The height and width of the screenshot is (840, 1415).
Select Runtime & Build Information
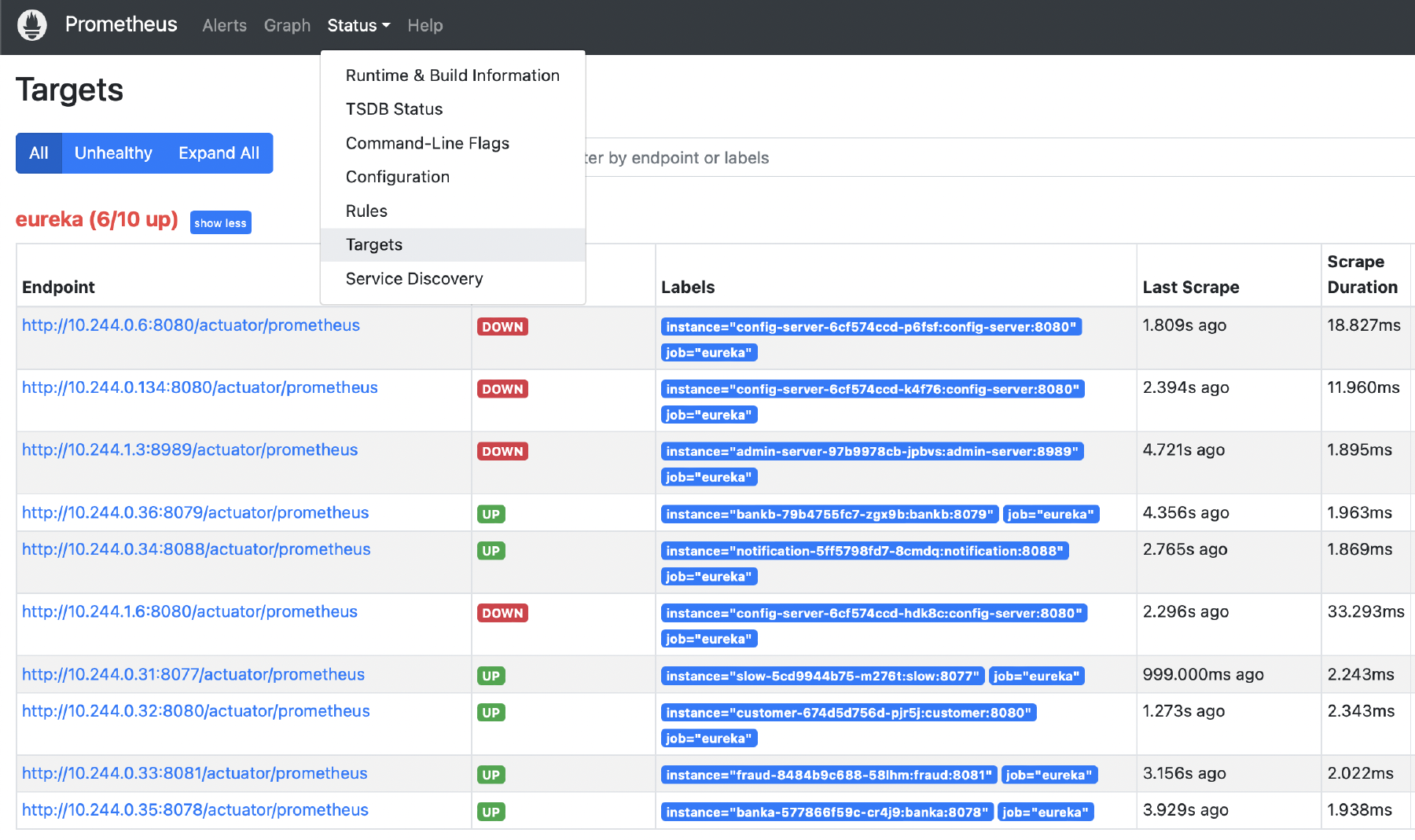(x=453, y=75)
